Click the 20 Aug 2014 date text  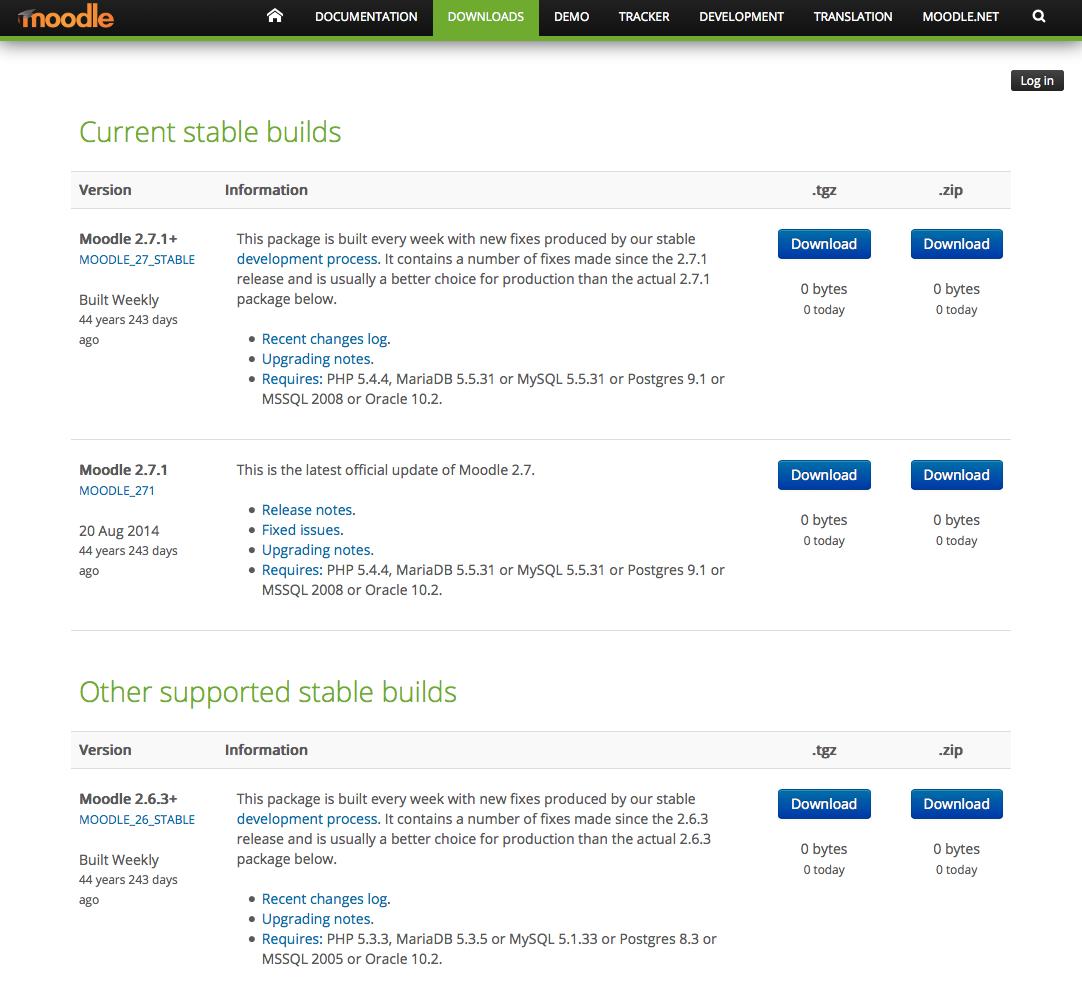tap(119, 531)
